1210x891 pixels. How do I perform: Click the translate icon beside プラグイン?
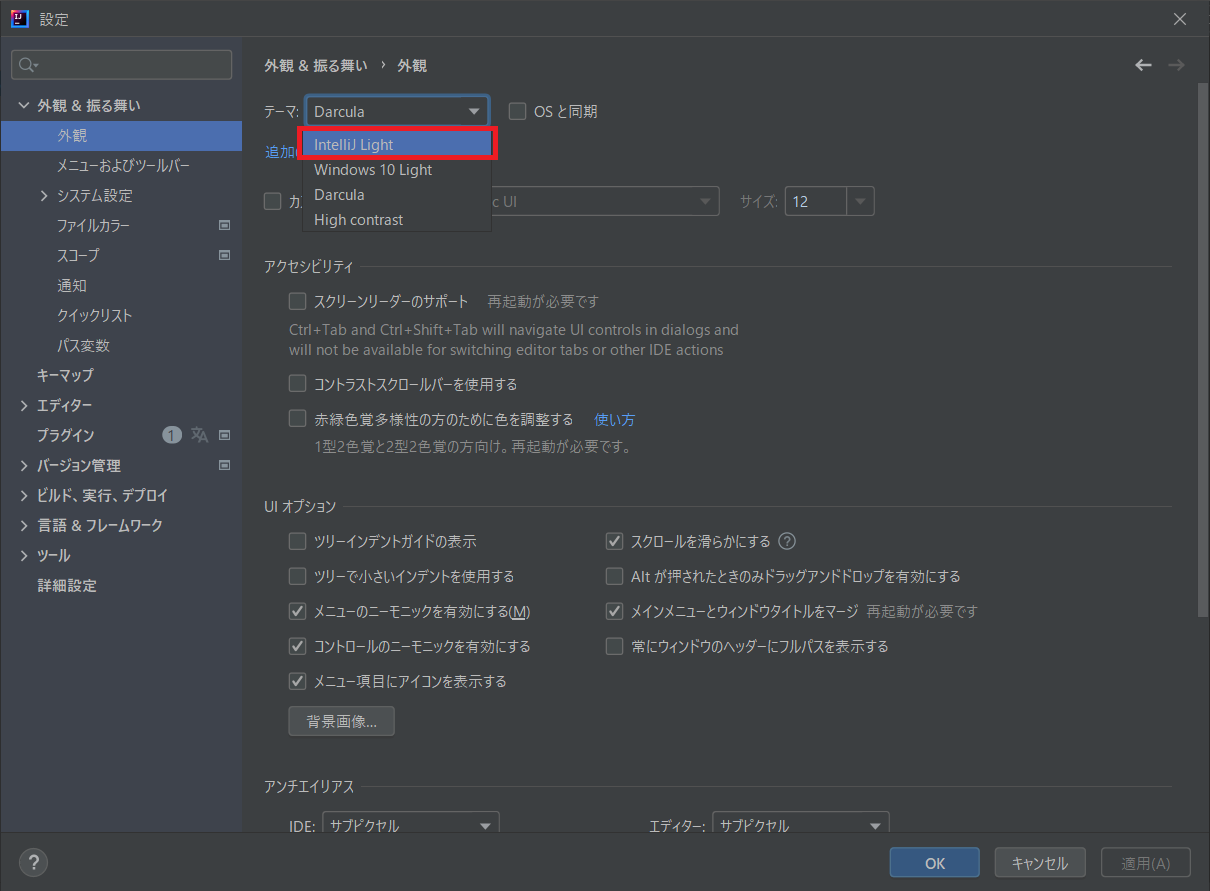[200, 435]
